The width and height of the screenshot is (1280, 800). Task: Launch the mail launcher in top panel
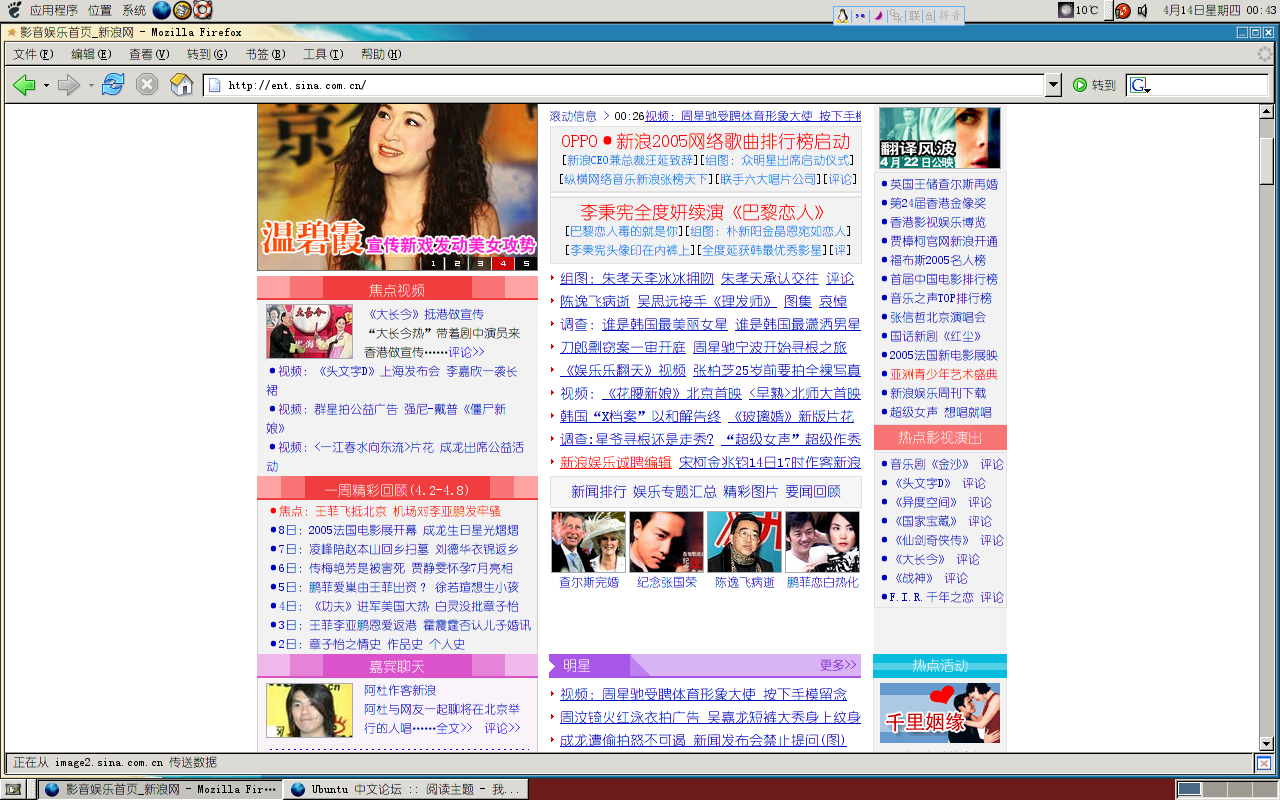tap(182, 10)
